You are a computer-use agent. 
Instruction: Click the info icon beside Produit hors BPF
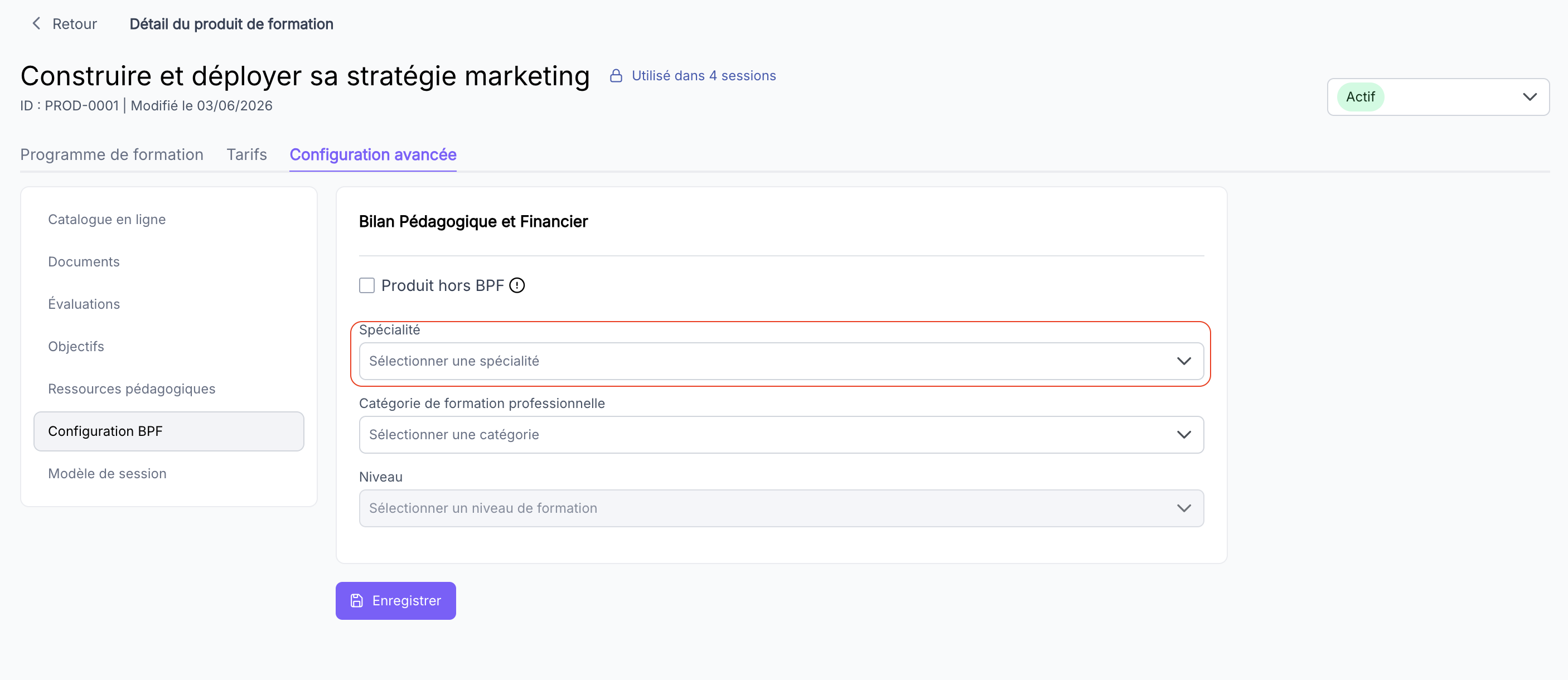click(x=517, y=285)
